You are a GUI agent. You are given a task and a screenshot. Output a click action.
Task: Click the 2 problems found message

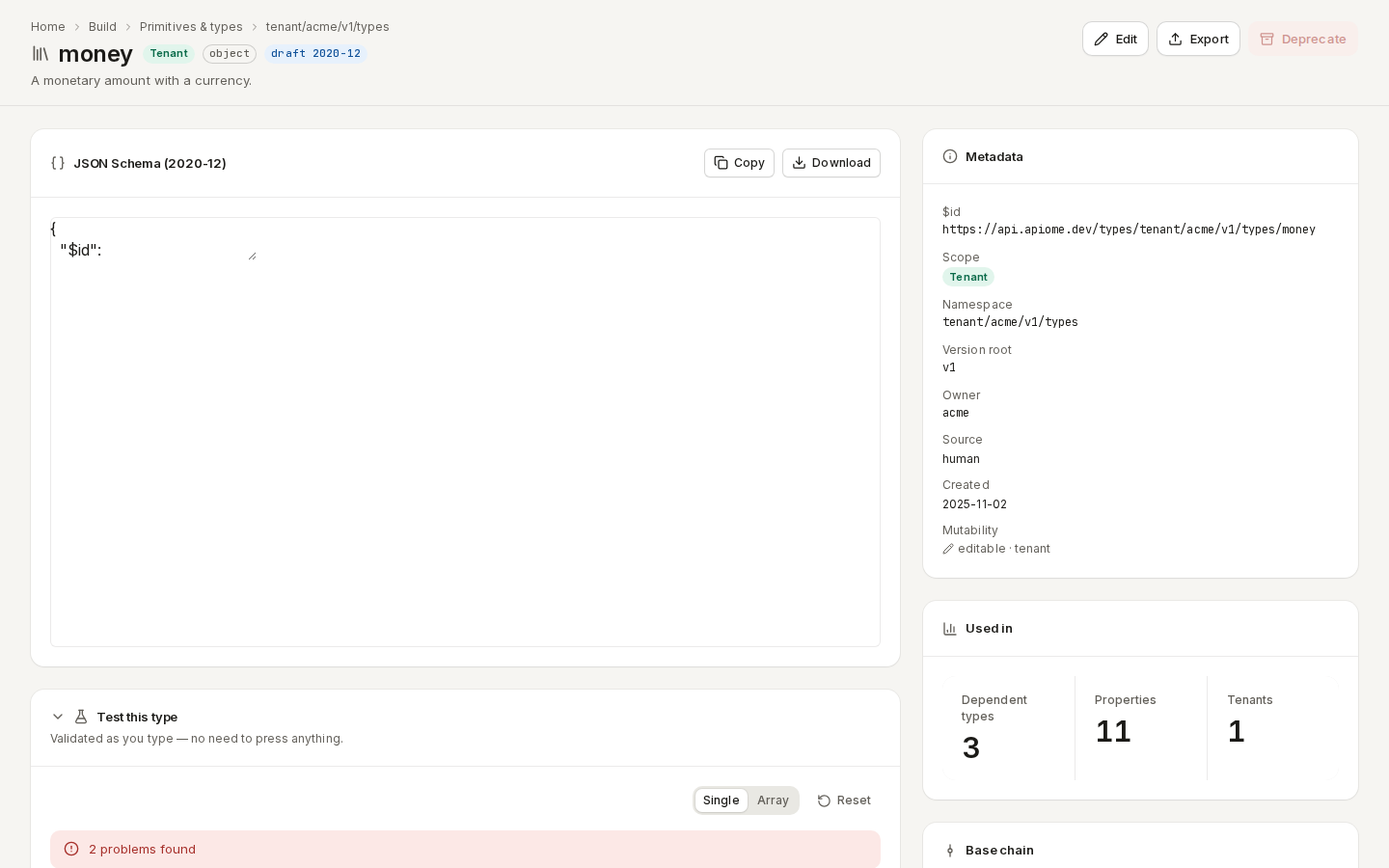[143, 850]
